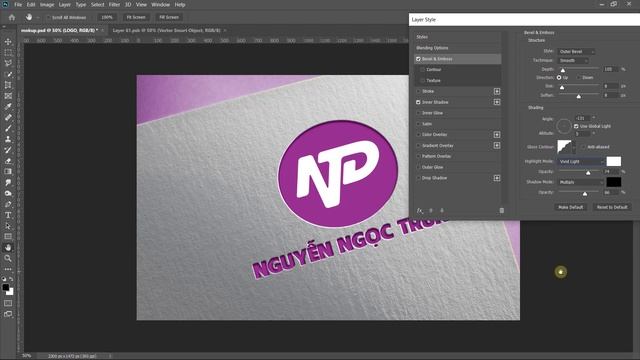Click the Depth slider handle
This screenshot has height=360, width=640.
pos(562,70)
